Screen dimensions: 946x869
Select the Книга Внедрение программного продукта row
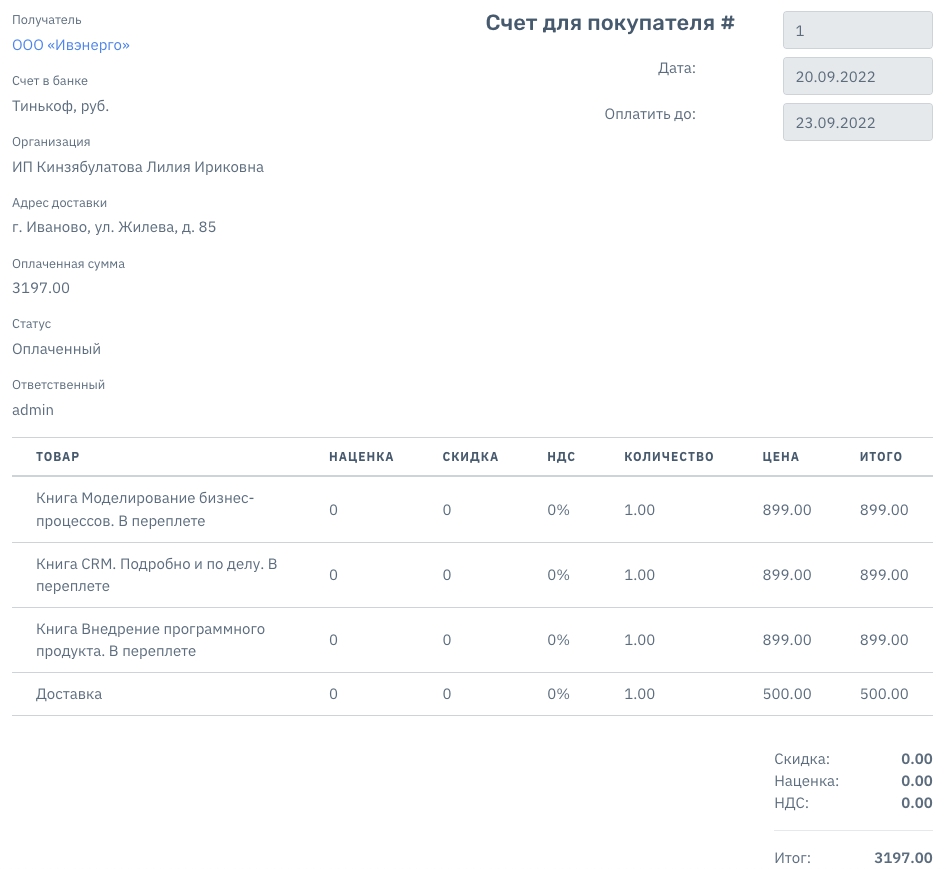coord(472,640)
